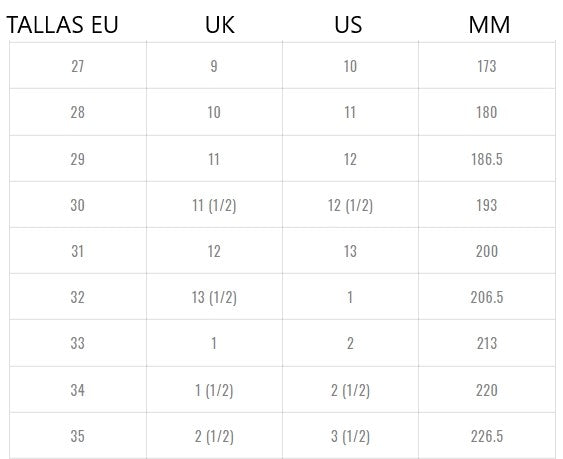This screenshot has height=459, width=563.
Task: Click the UK 11 (1/2) cell
Action: [214, 205]
